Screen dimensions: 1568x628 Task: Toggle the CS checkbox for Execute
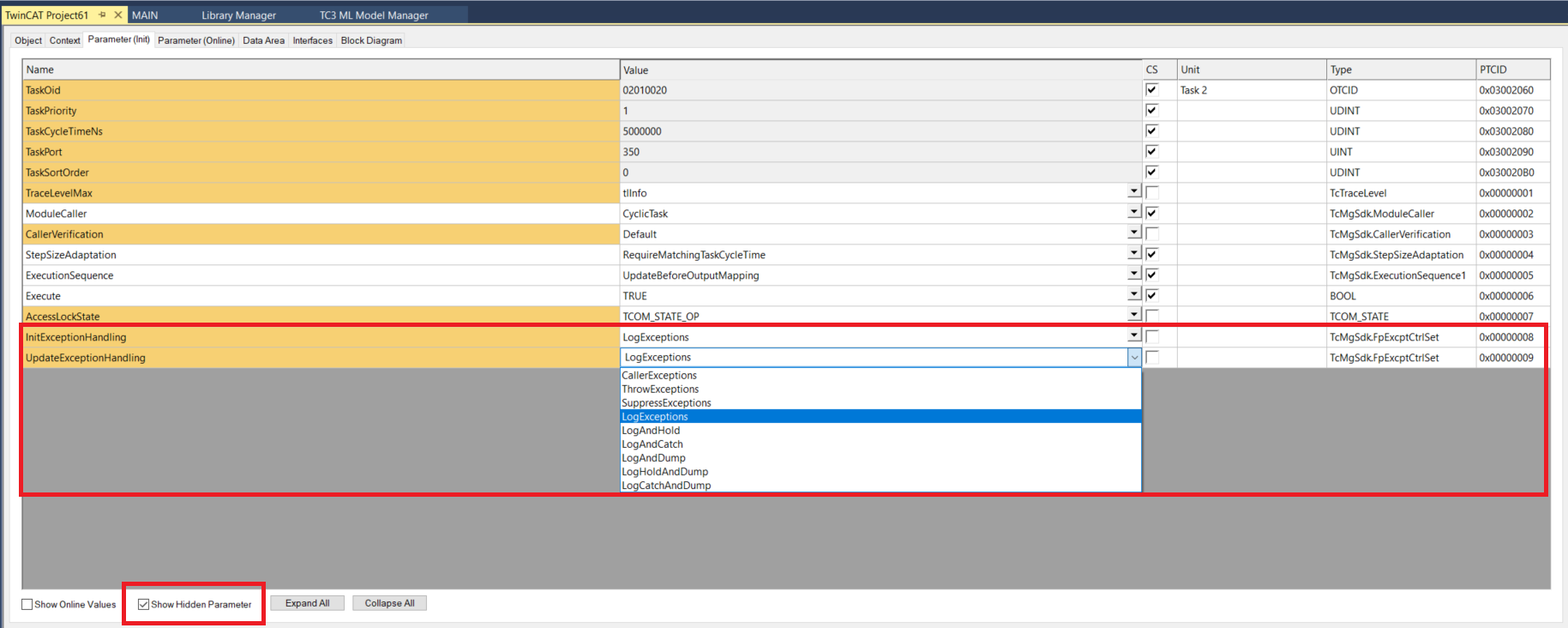(1151, 295)
